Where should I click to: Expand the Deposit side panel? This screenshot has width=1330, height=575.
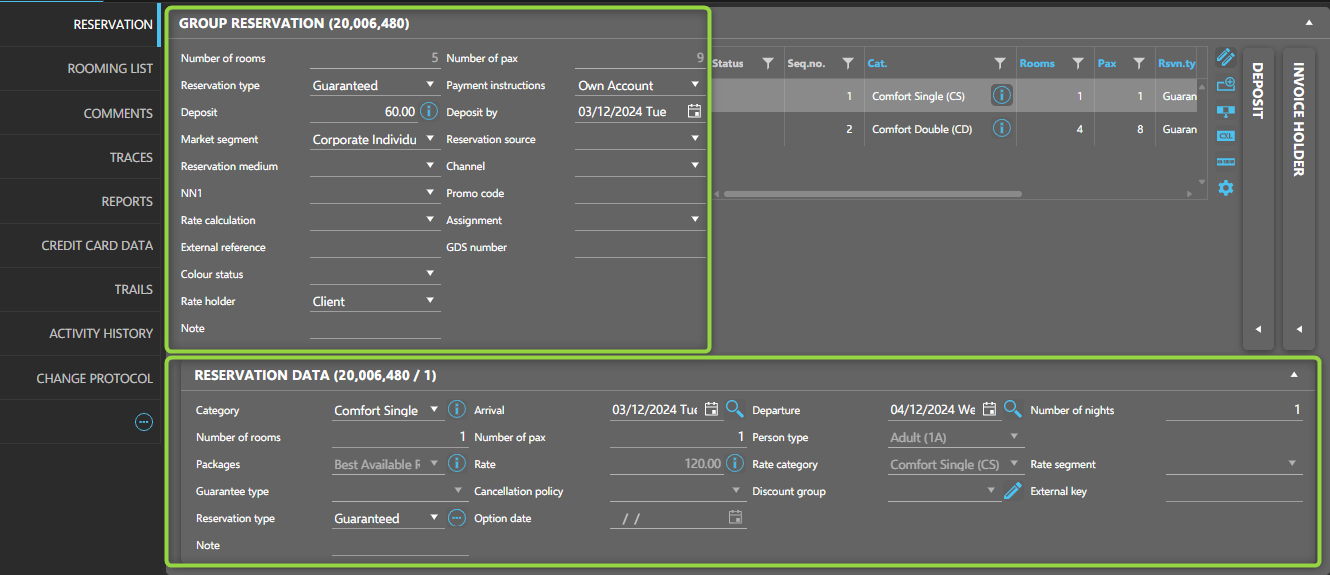point(1258,329)
